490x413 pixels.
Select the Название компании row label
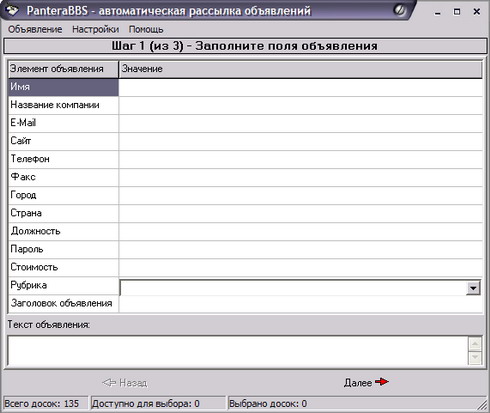click(x=63, y=105)
